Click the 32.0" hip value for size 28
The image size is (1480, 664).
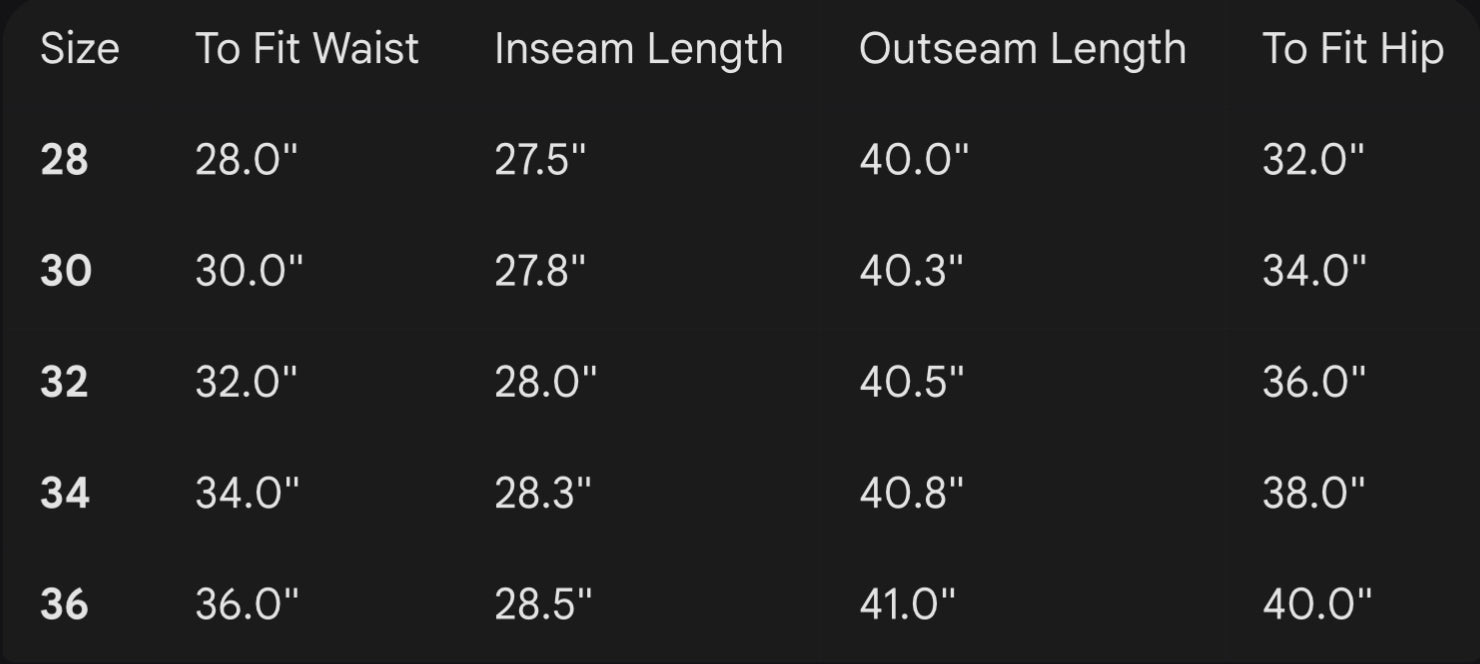(1313, 160)
